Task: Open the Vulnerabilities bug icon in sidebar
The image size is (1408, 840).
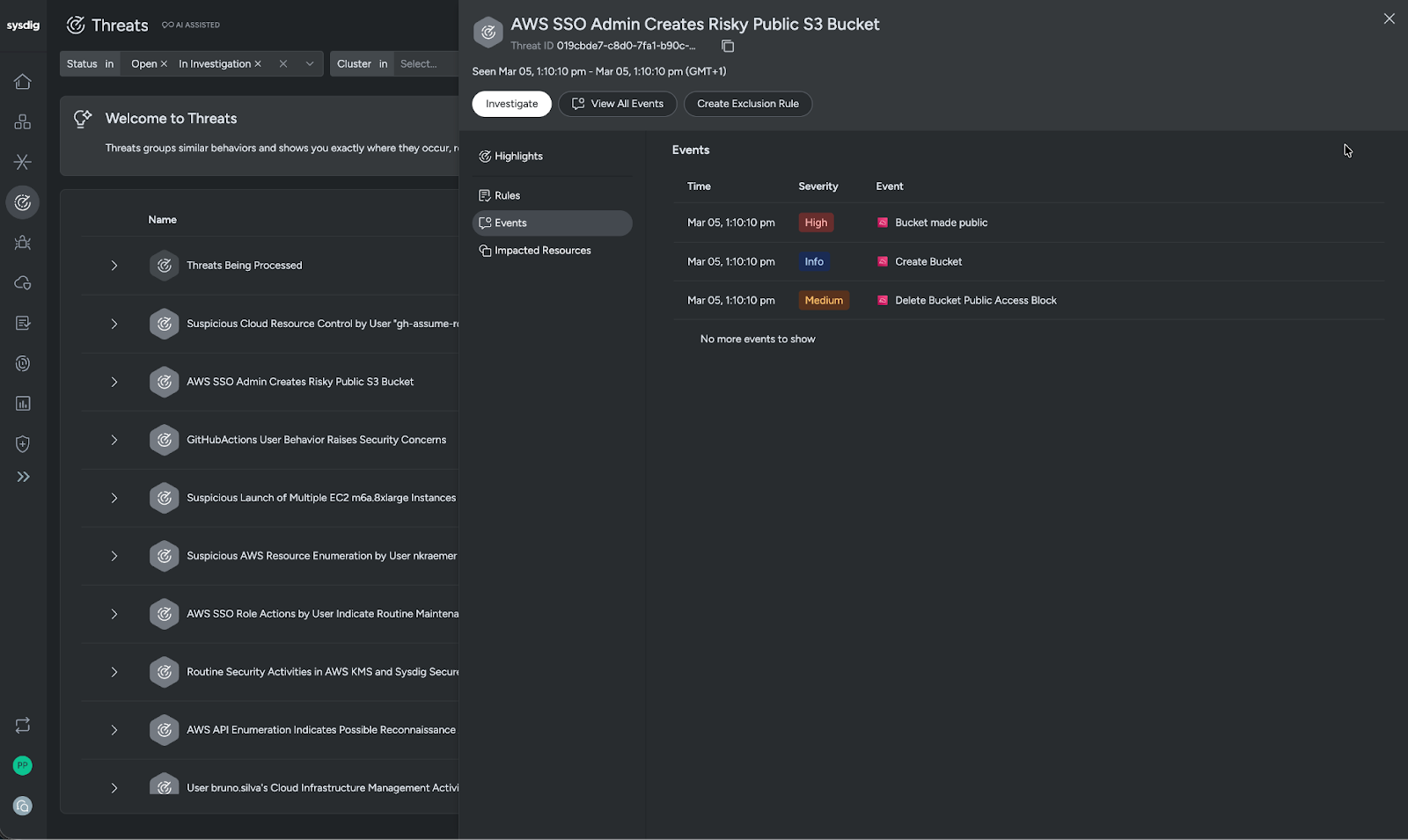Action: [x=23, y=243]
